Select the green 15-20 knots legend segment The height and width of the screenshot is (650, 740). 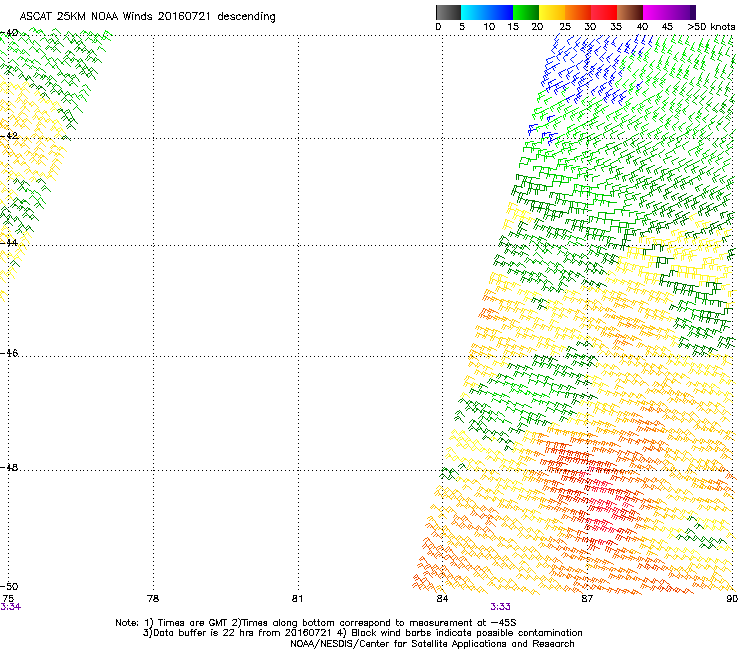[526, 12]
